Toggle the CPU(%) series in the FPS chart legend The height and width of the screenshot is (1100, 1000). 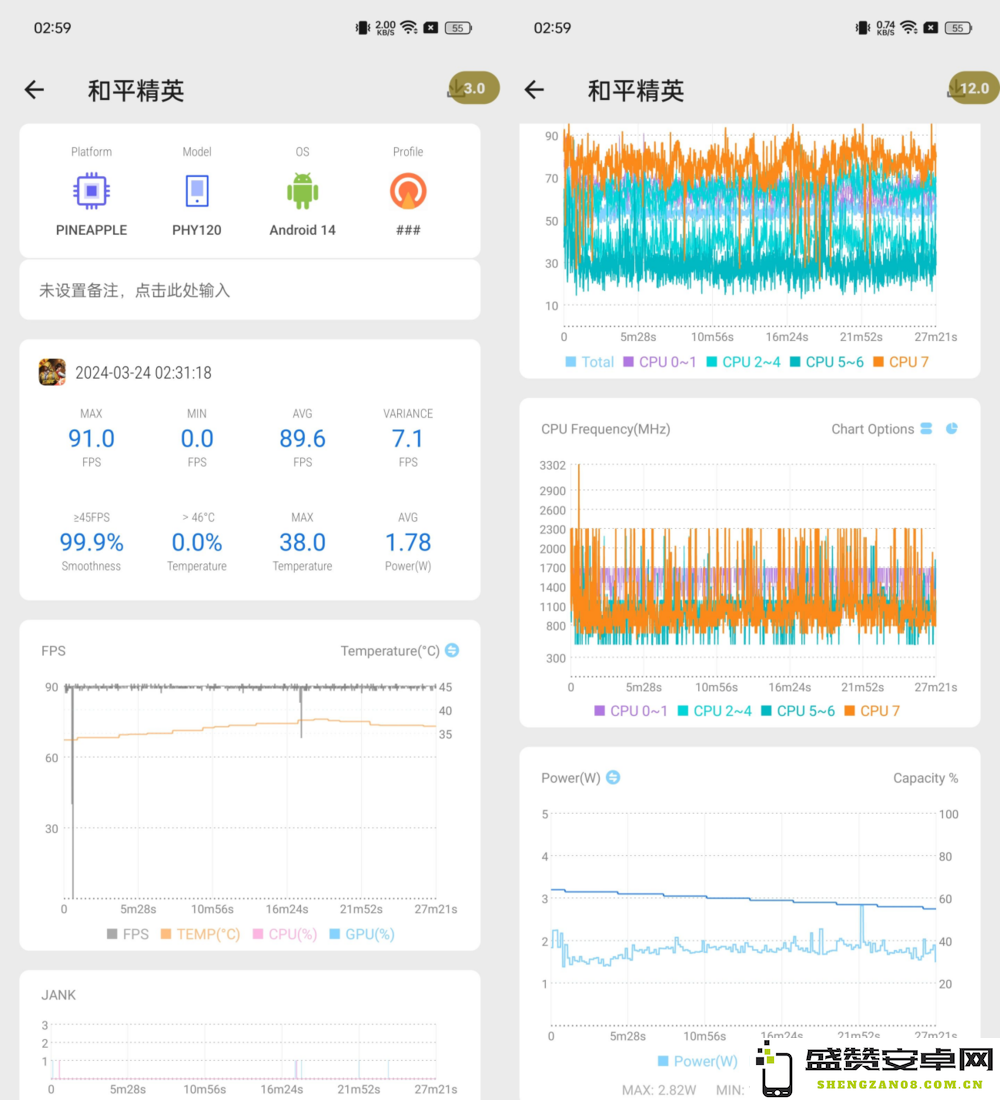285,934
